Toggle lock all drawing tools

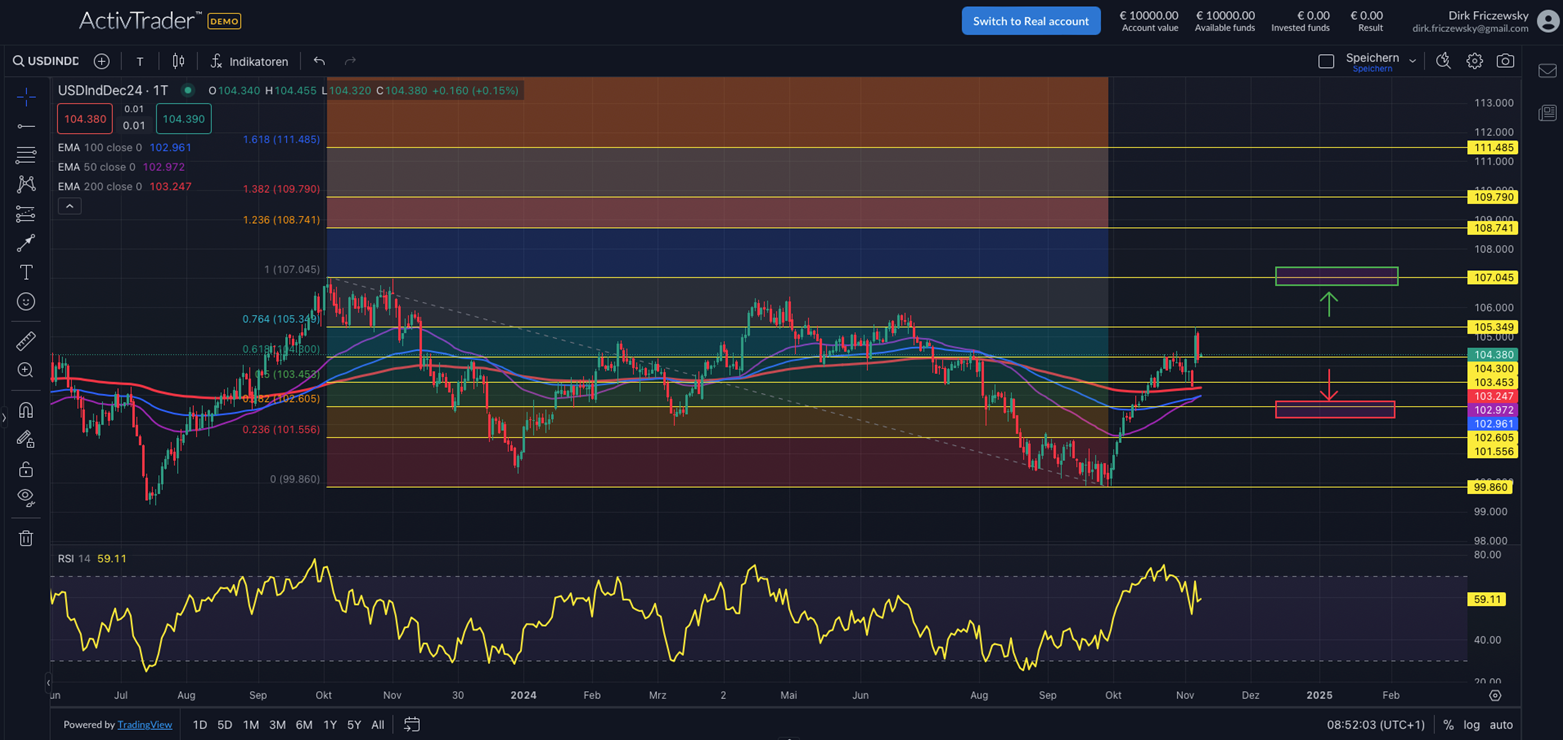[26, 468]
